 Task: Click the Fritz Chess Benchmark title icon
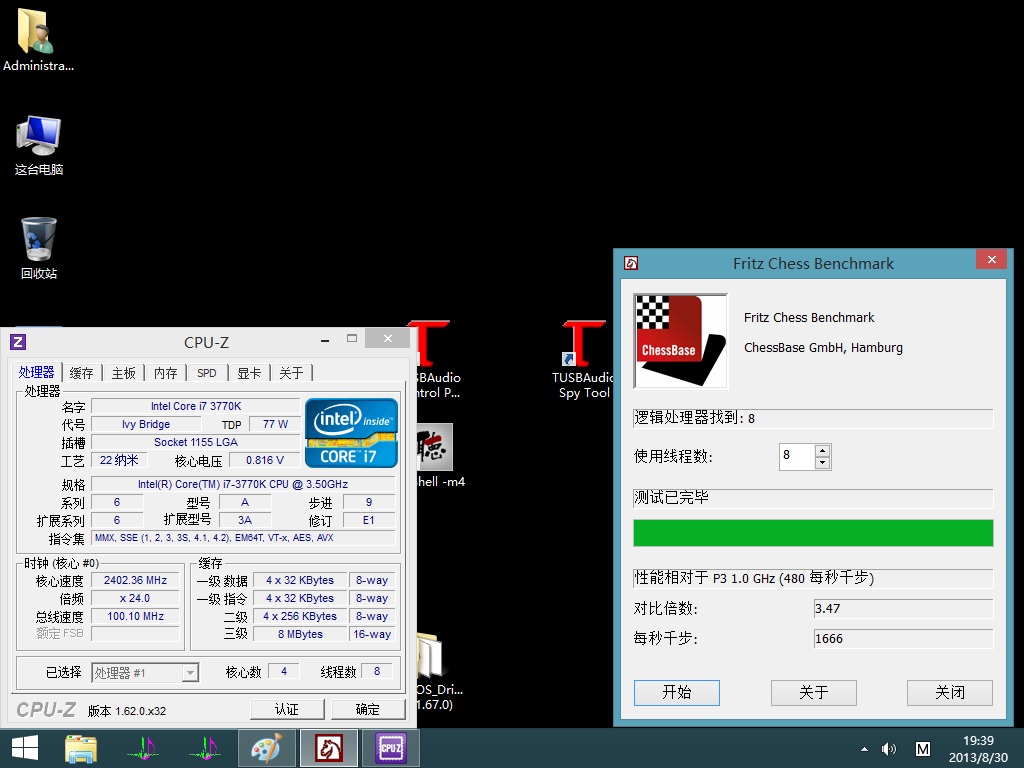[631, 263]
